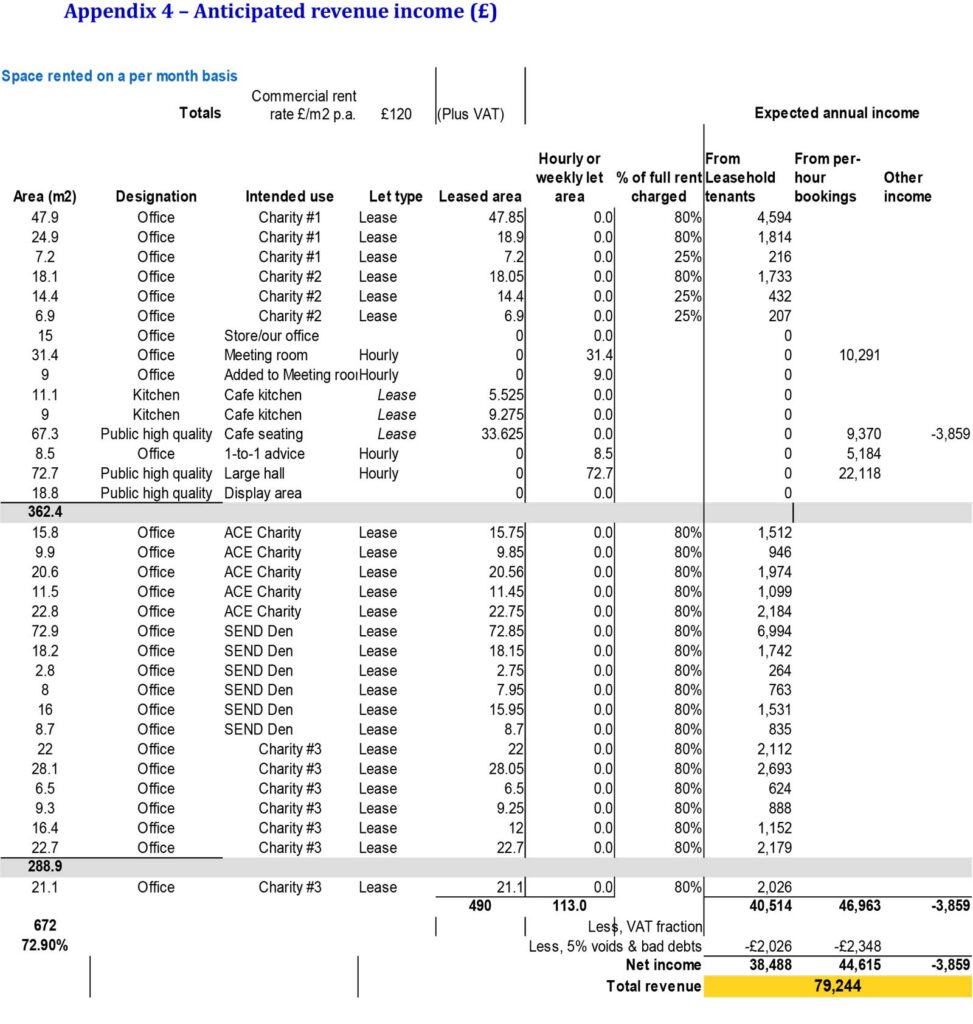Image resolution: width=973 pixels, height=1024 pixels.
Task: Click the -£2,348 voids deduction
Action: (857, 946)
